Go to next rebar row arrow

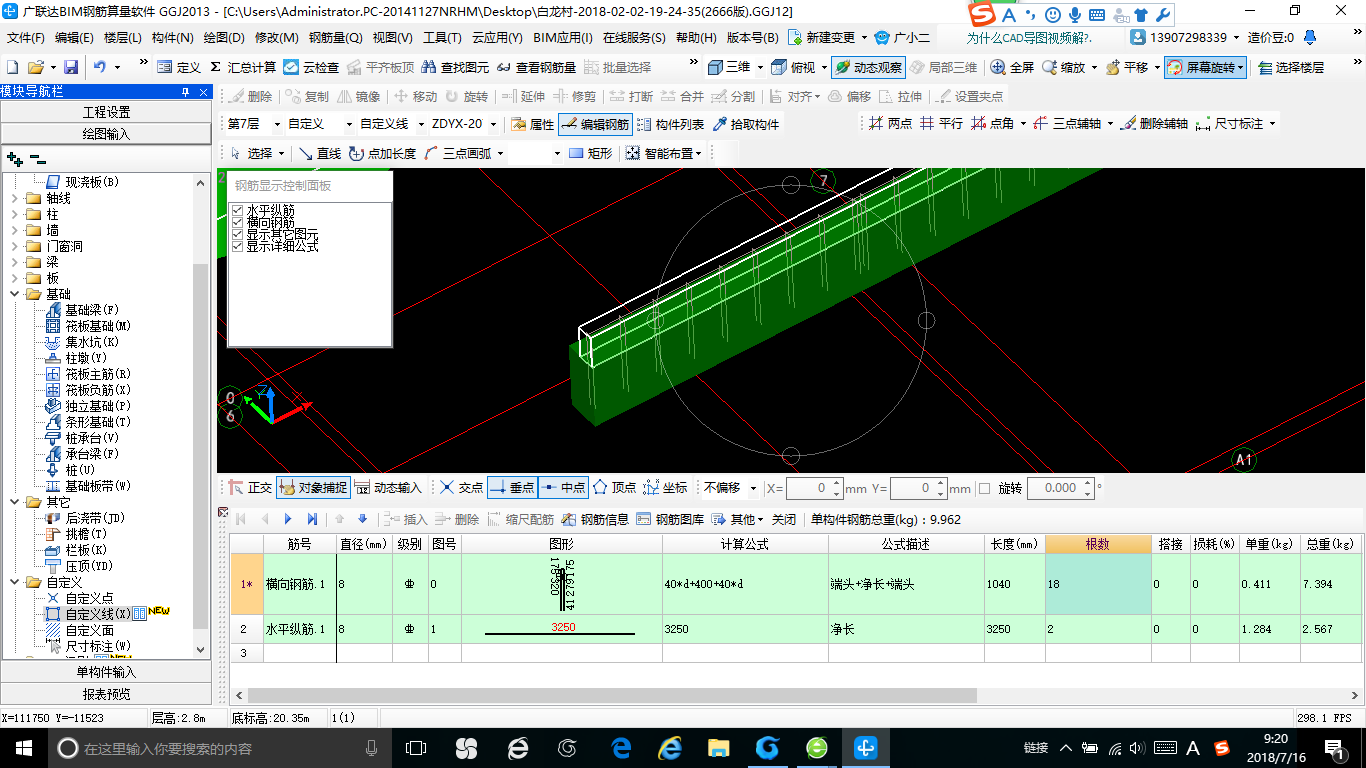(288, 519)
